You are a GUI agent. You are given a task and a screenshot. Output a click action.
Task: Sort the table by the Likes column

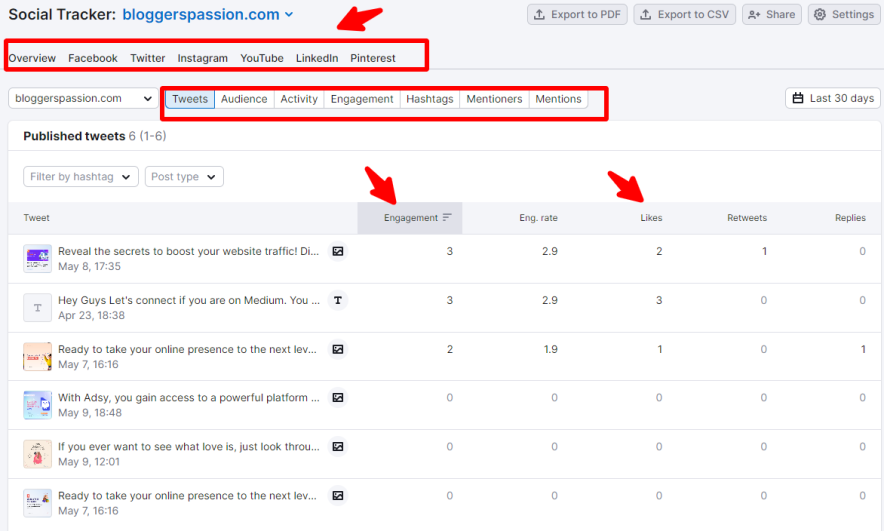point(651,218)
